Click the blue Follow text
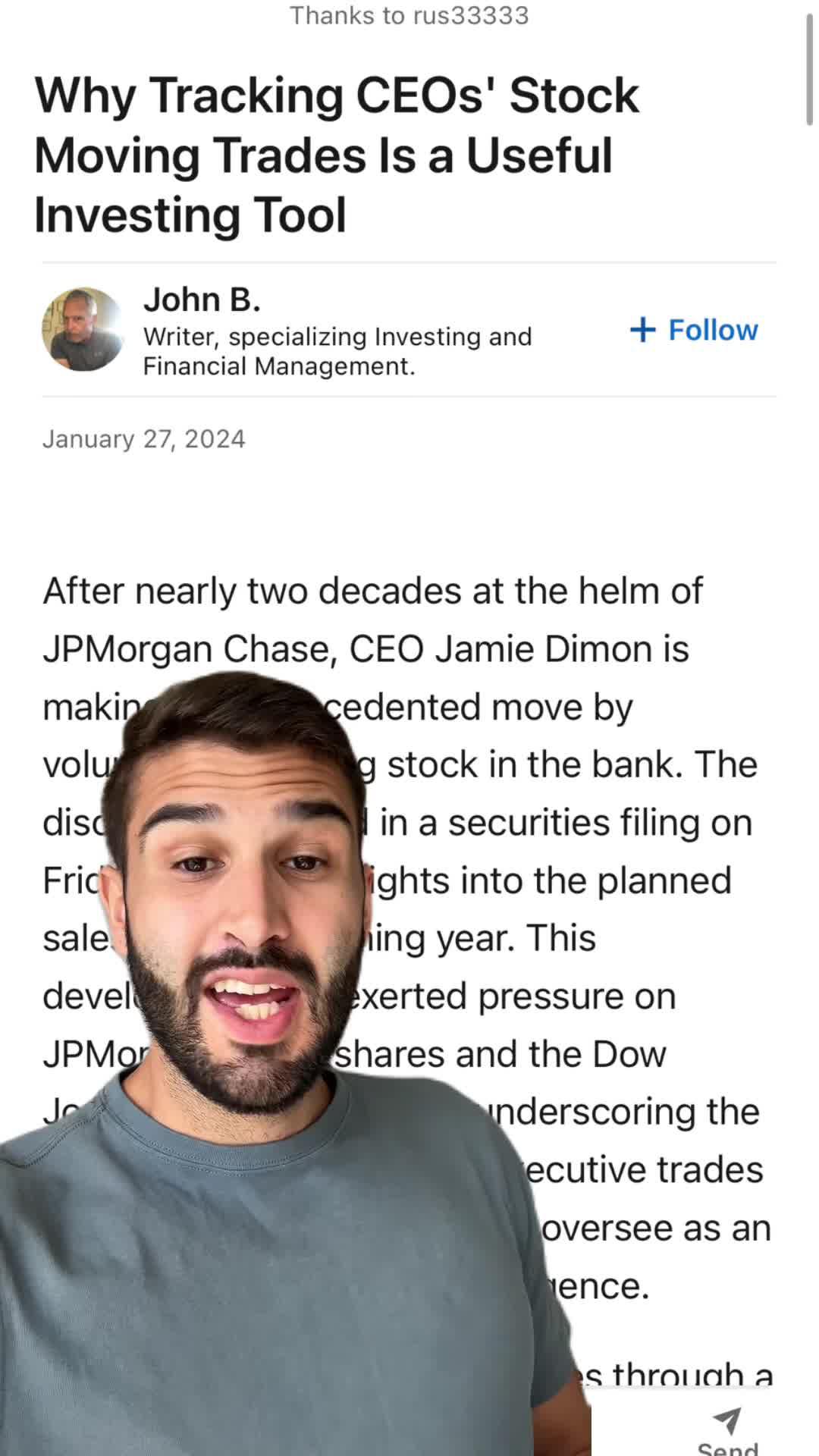This screenshot has width=819, height=1456. [713, 330]
